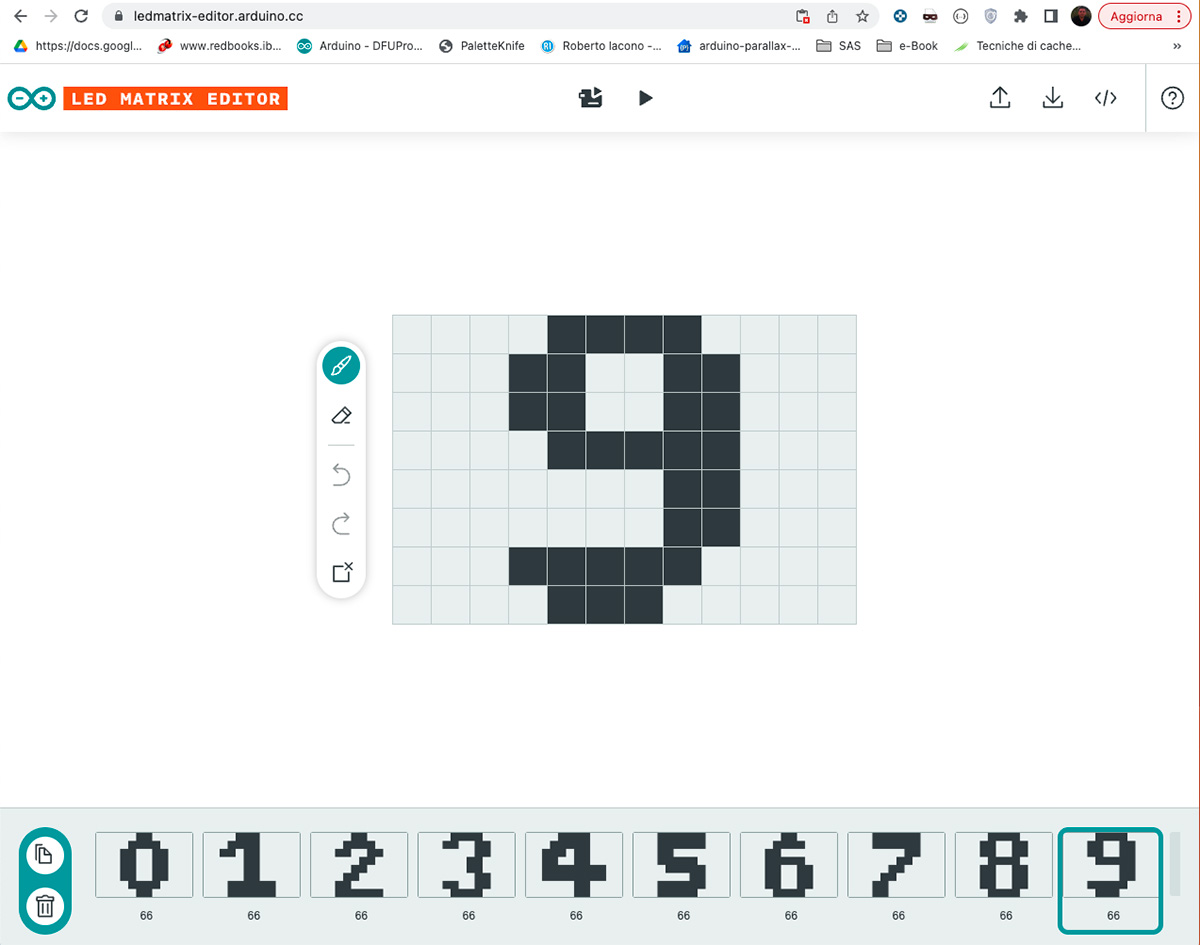Image resolution: width=1200 pixels, height=945 pixels.
Task: Edit the duration value under frame 9
Action: (x=1113, y=916)
